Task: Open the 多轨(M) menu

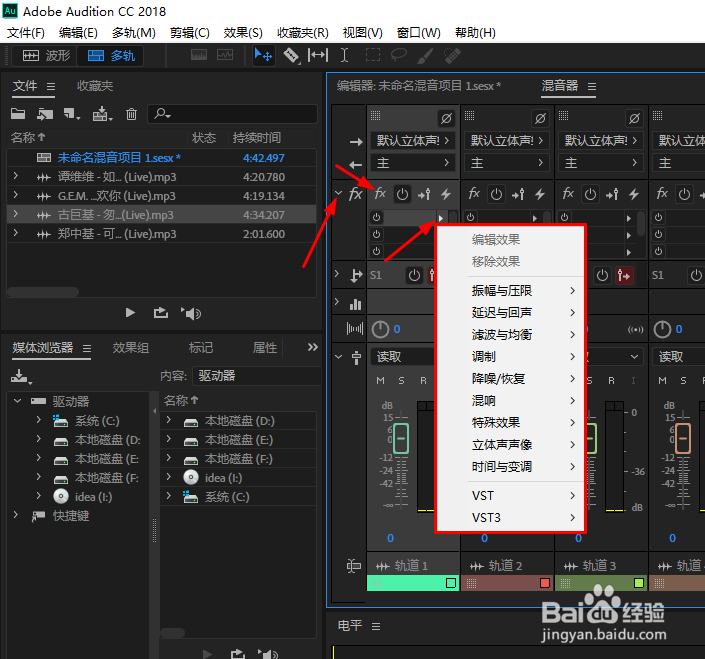Action: point(134,33)
